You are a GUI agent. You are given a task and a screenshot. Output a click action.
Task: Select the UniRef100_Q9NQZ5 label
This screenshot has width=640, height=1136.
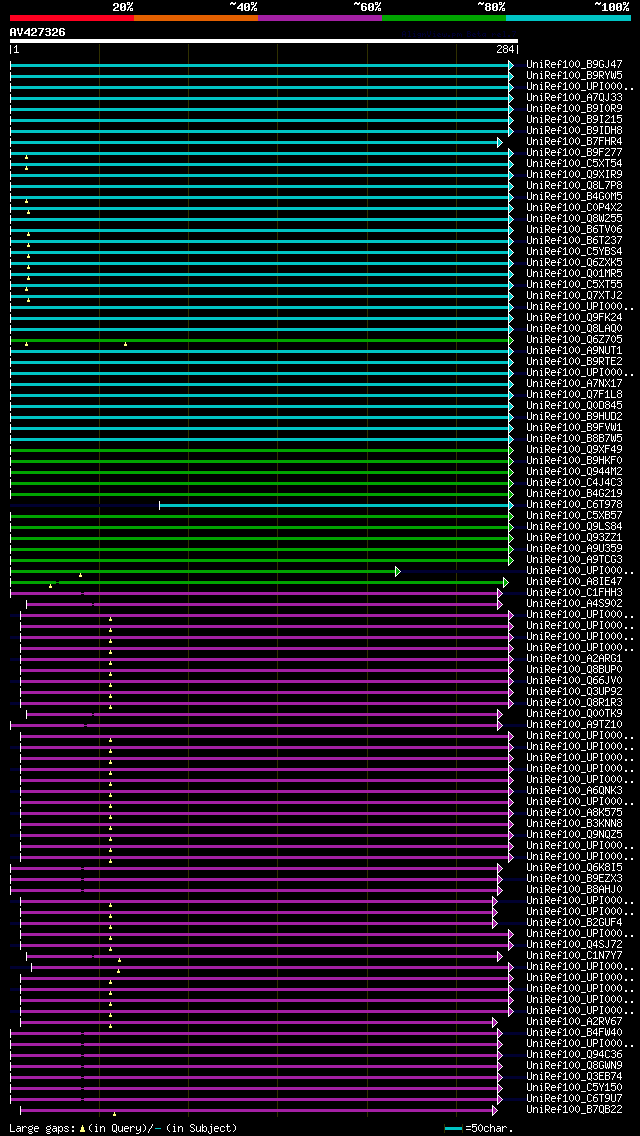pyautogui.click(x=574, y=835)
